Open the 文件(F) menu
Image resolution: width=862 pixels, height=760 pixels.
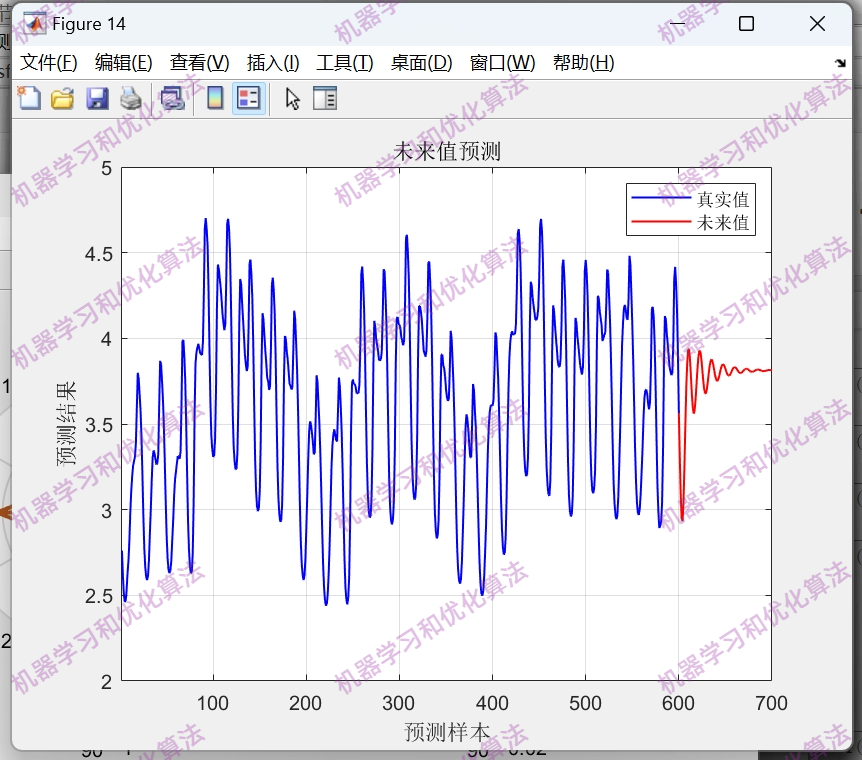click(48, 63)
